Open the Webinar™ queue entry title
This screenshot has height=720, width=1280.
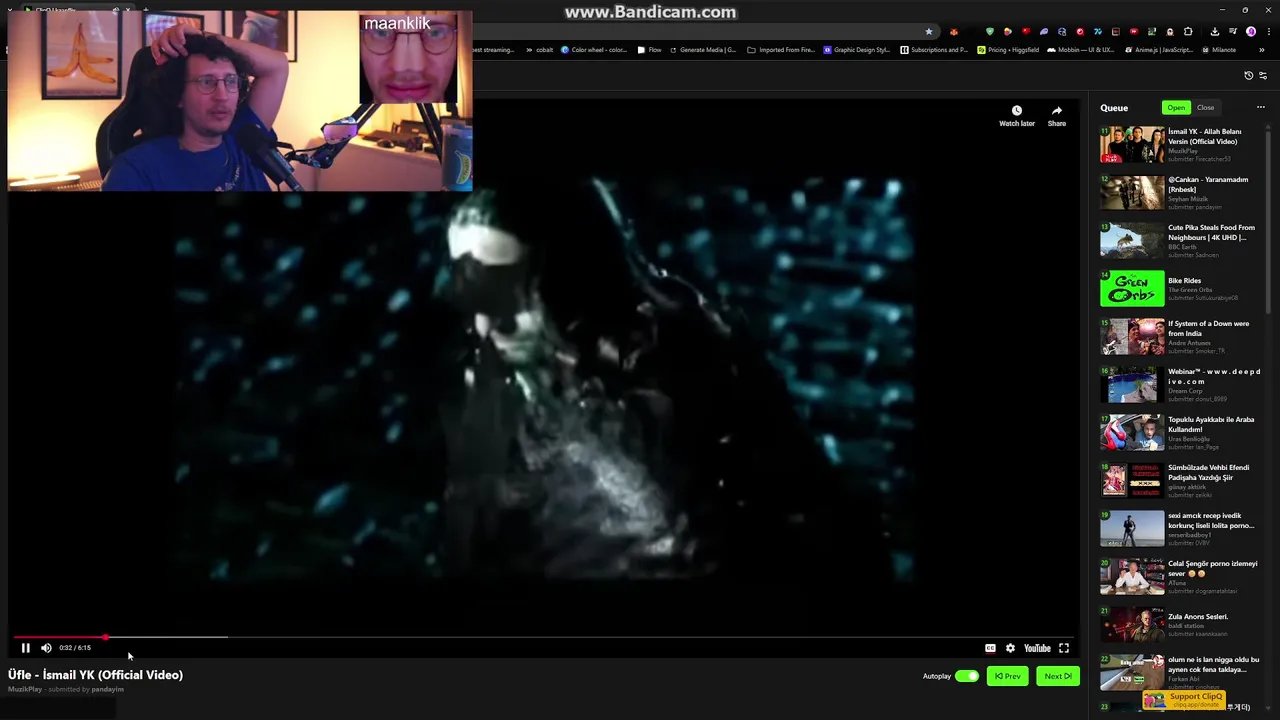pyautogui.click(x=1214, y=376)
